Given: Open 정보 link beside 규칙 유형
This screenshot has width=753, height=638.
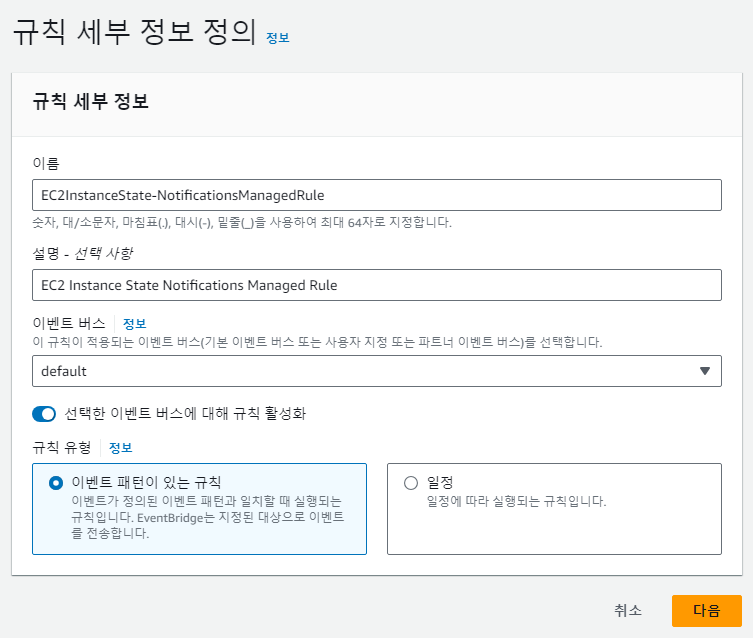Looking at the screenshot, I should tap(121, 448).
